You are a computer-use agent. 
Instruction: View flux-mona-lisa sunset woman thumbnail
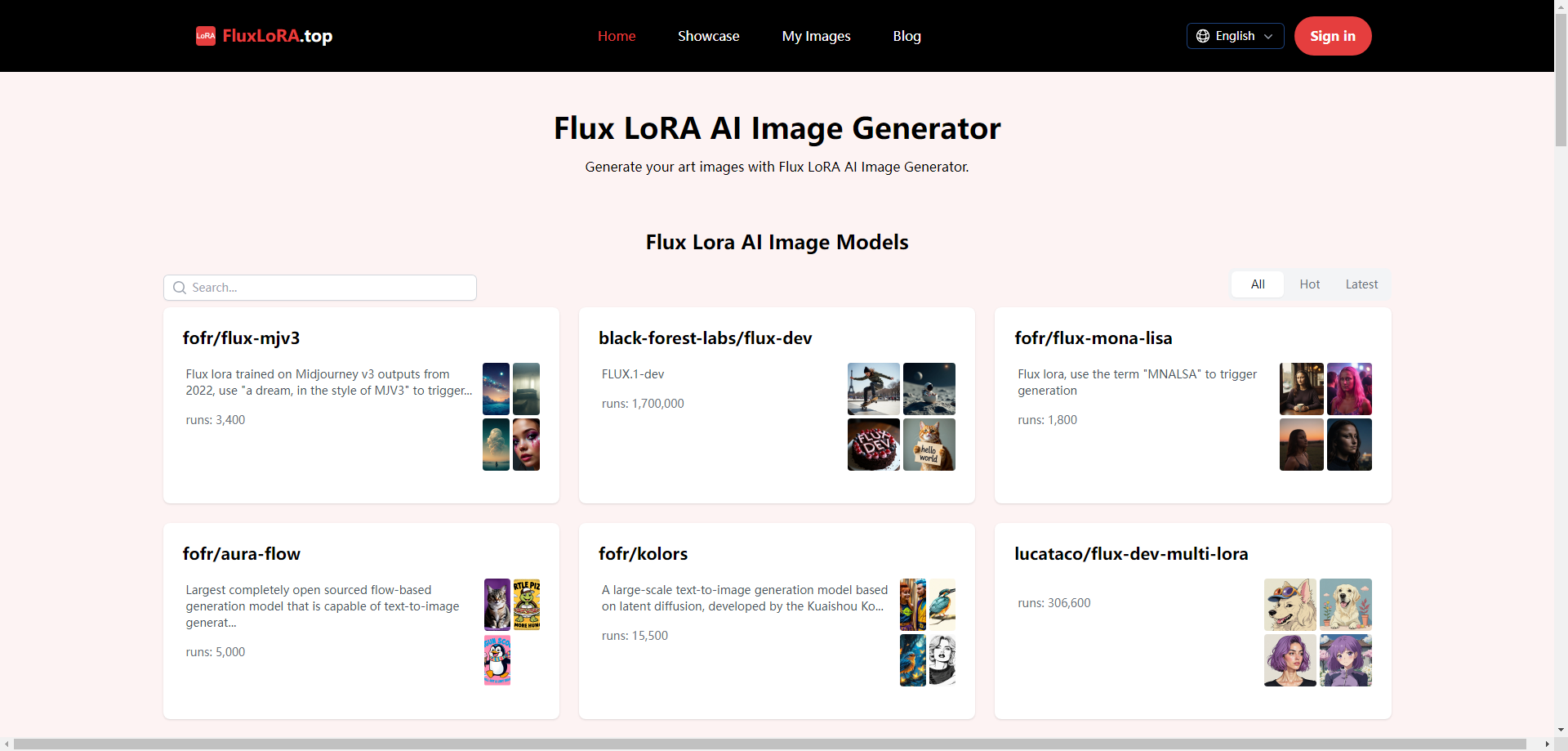coord(1302,445)
